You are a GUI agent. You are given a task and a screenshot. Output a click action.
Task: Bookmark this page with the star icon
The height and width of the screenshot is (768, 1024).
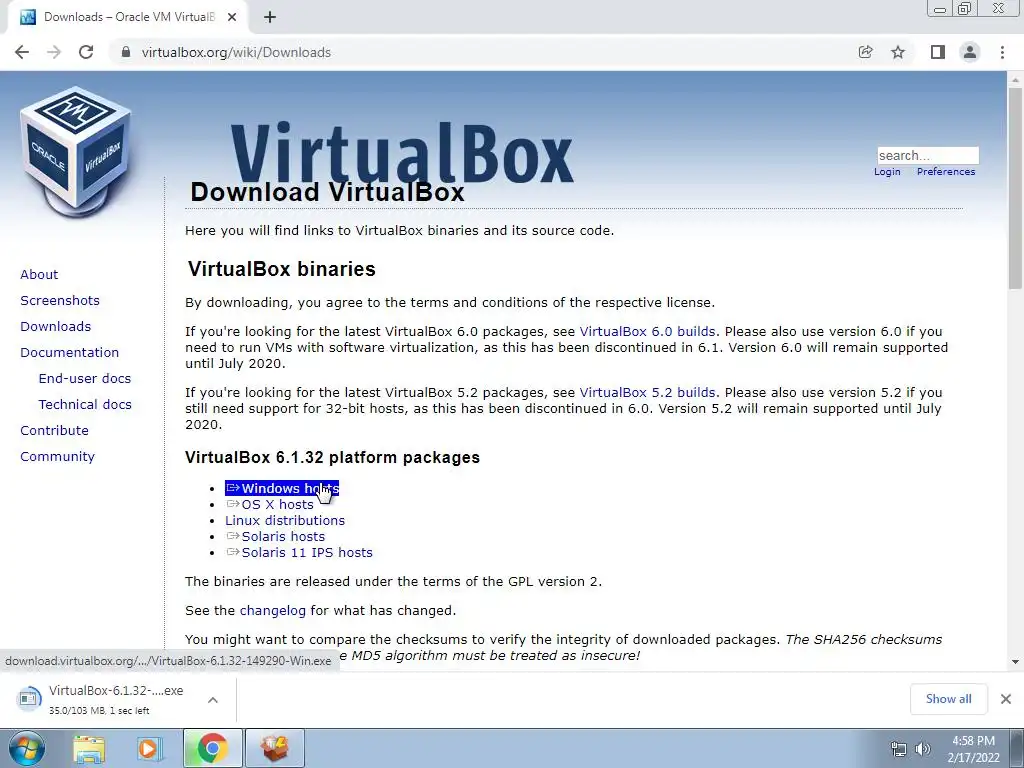[898, 52]
